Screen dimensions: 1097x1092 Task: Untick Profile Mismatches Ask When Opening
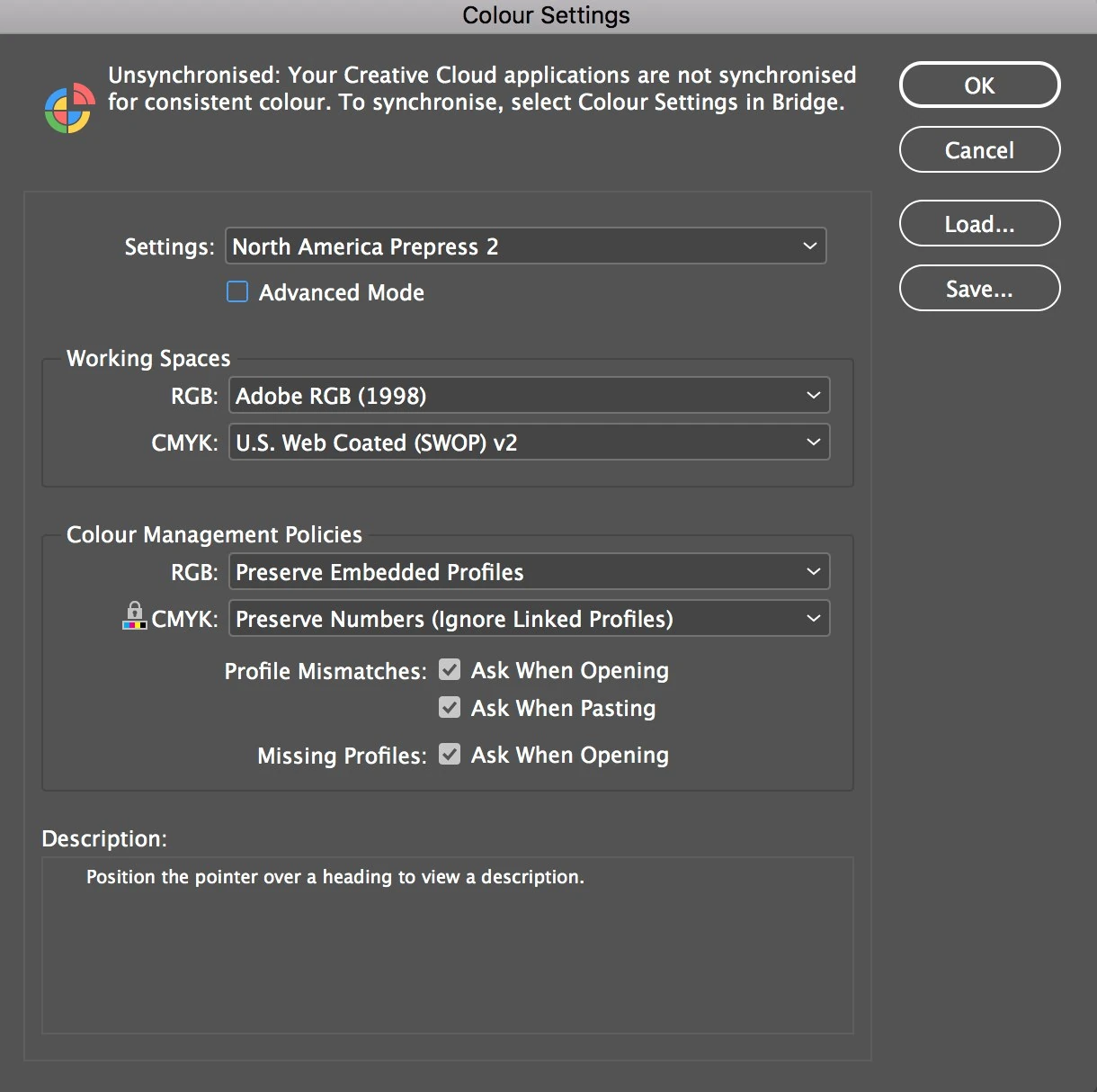pyautogui.click(x=450, y=670)
